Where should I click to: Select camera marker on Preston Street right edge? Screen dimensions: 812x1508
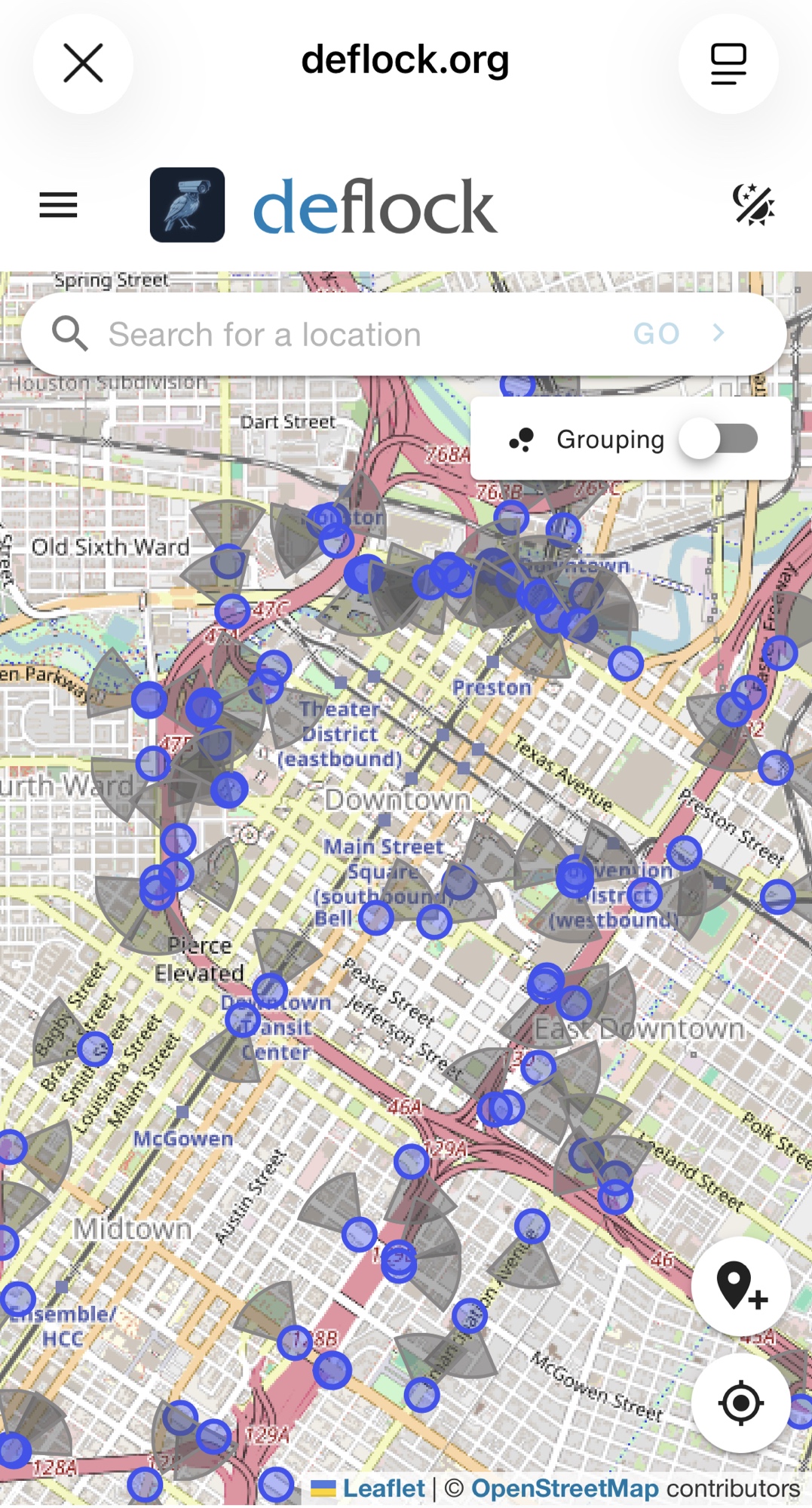click(777, 897)
